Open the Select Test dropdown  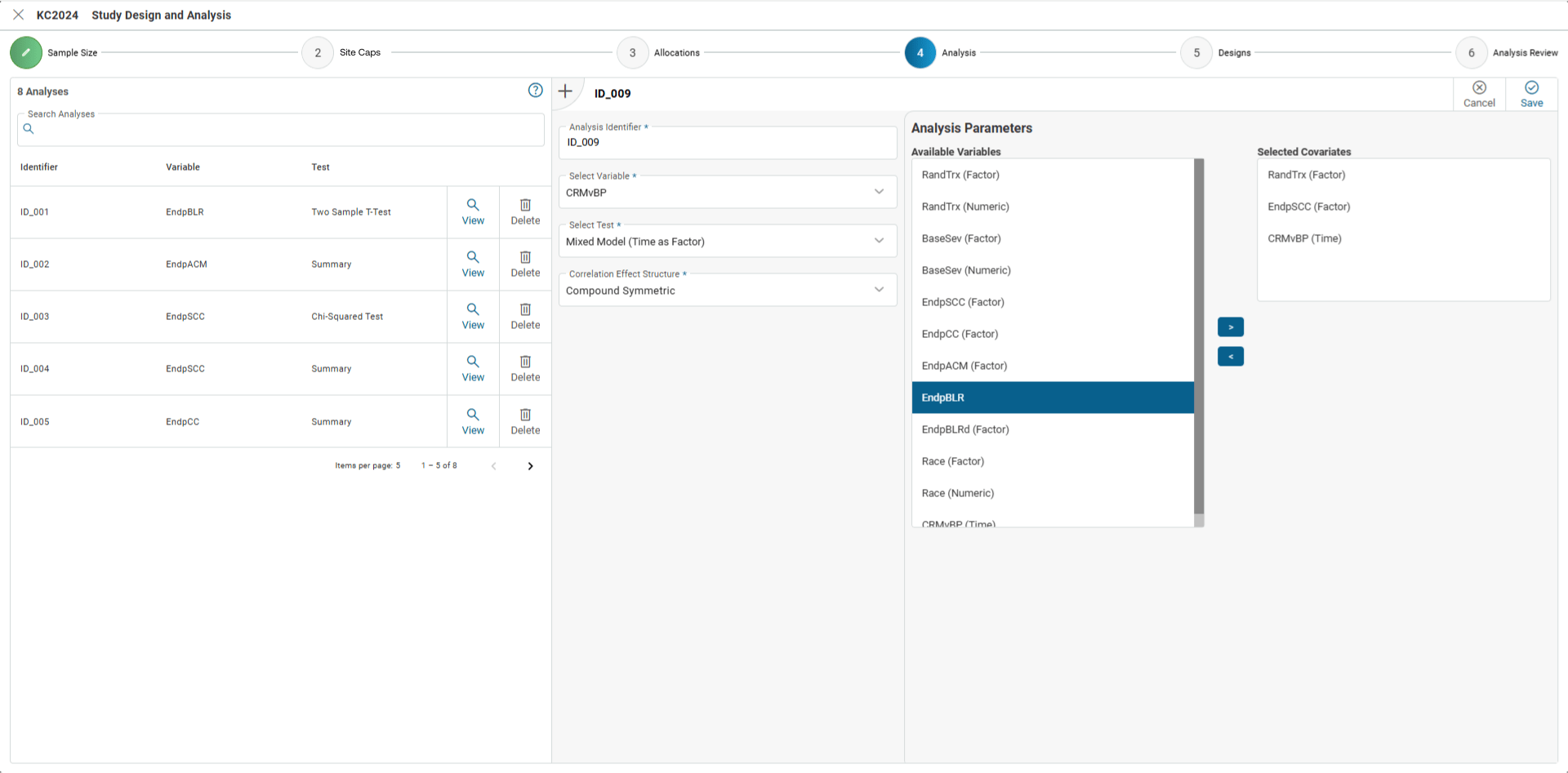coord(728,241)
